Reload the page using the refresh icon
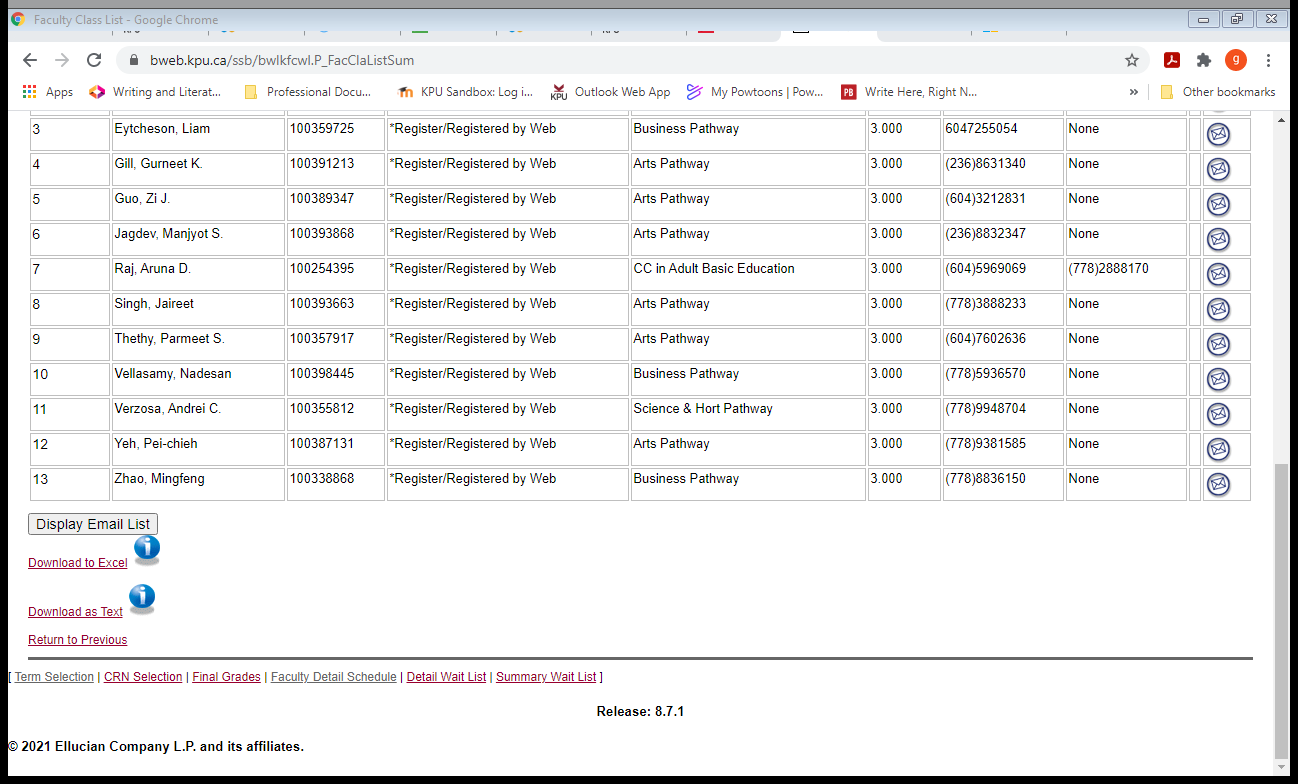 (94, 60)
